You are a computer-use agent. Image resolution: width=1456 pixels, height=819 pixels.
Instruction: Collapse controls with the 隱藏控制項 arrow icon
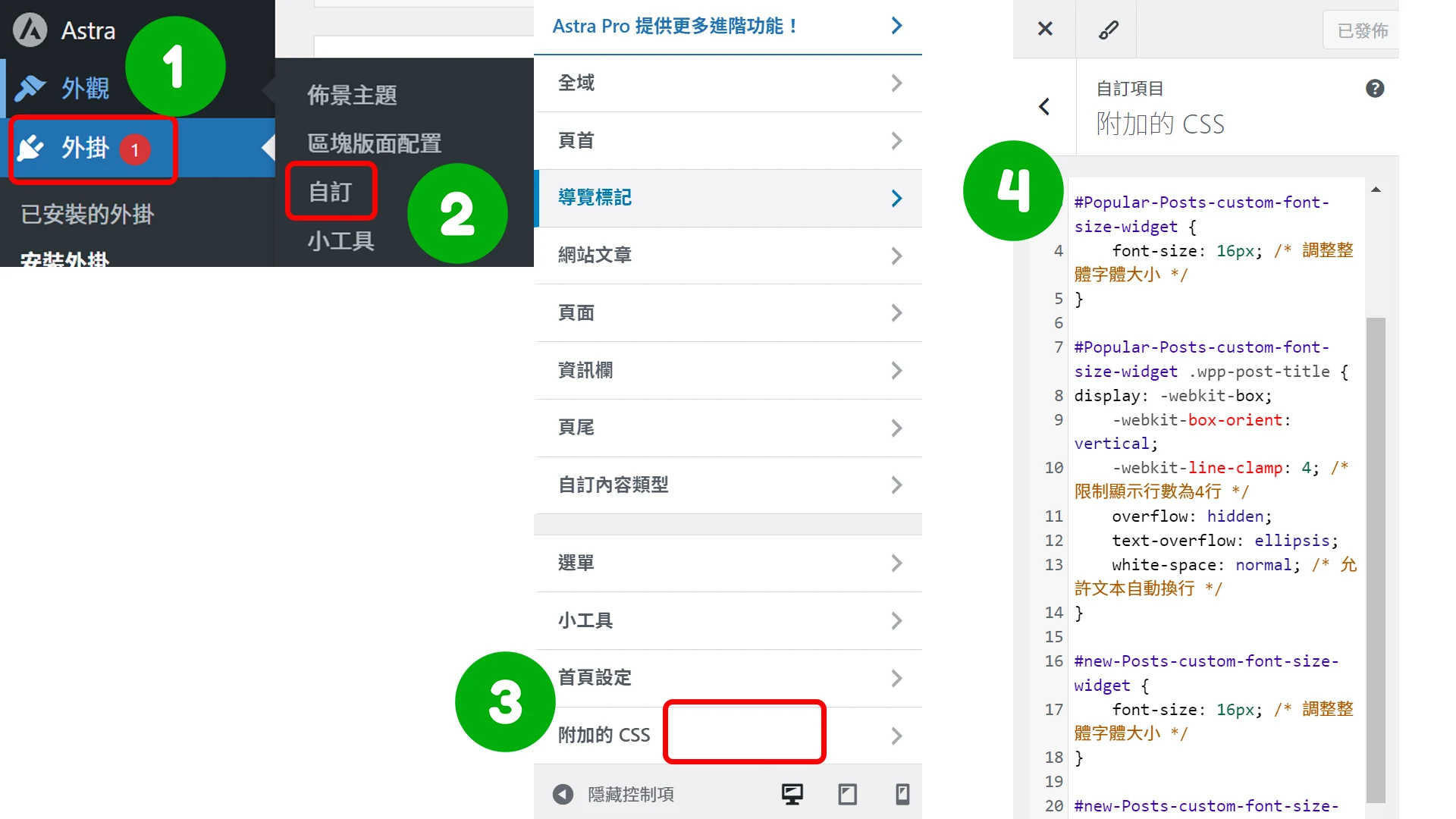563,794
